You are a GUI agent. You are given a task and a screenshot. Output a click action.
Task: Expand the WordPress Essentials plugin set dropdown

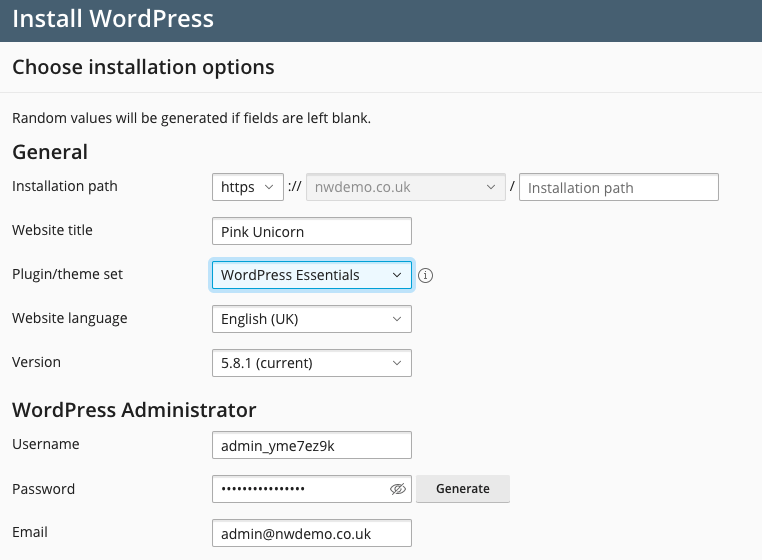pyautogui.click(x=312, y=275)
